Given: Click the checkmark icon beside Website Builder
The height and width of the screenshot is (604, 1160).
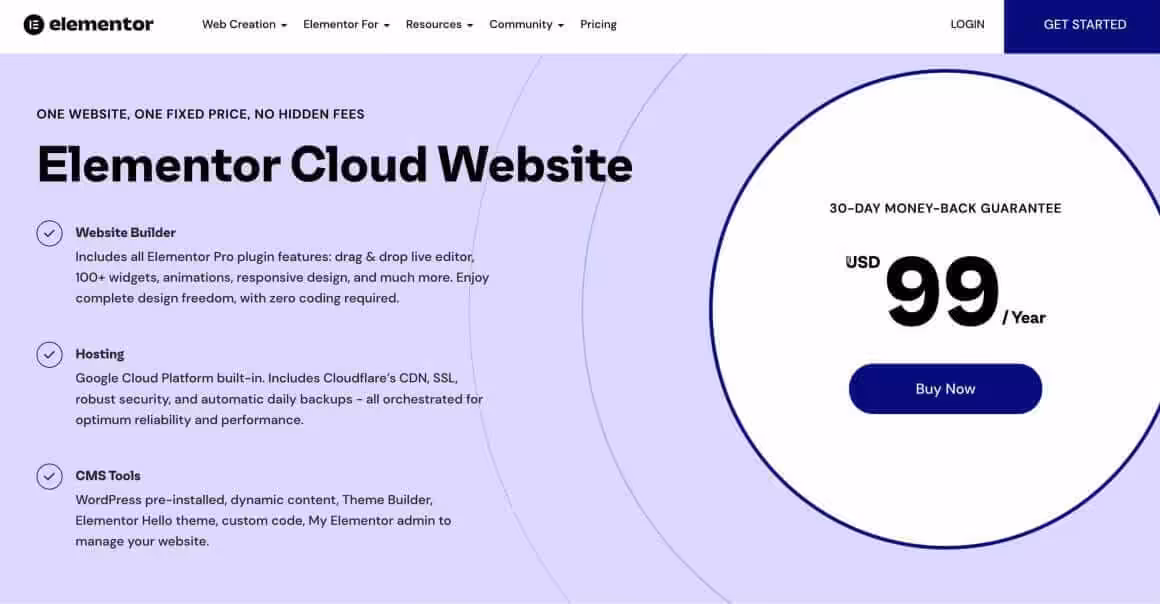Looking at the screenshot, I should pyautogui.click(x=49, y=232).
